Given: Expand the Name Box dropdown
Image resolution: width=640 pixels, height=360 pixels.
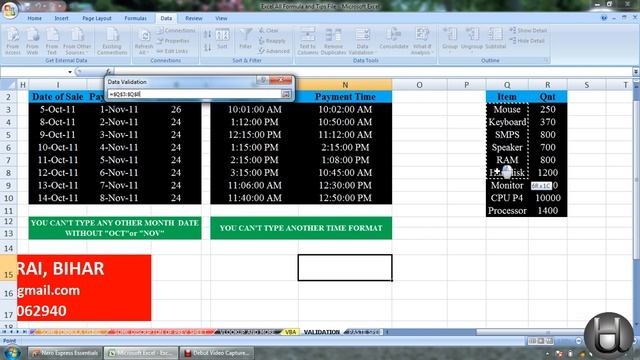Looking at the screenshot, I should click(x=70, y=72).
